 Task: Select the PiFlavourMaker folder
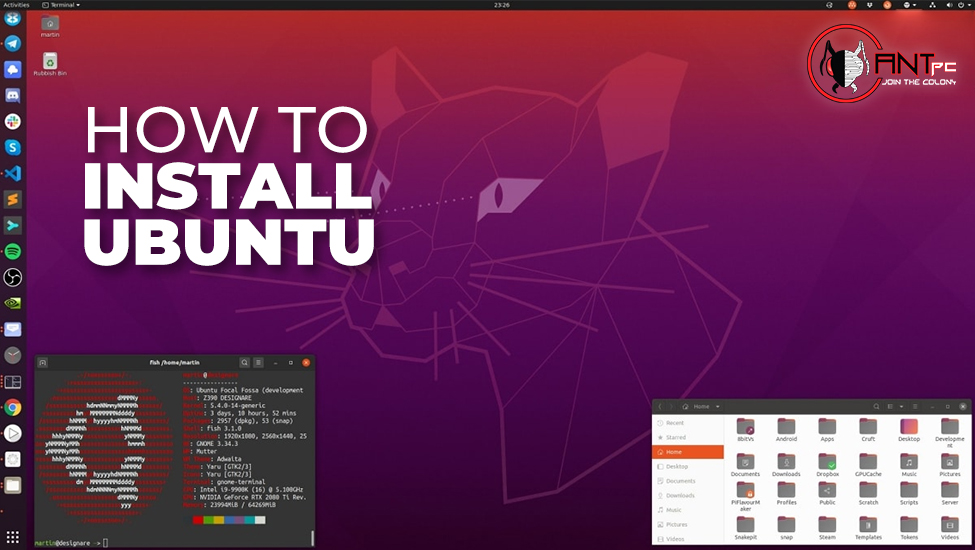746,497
